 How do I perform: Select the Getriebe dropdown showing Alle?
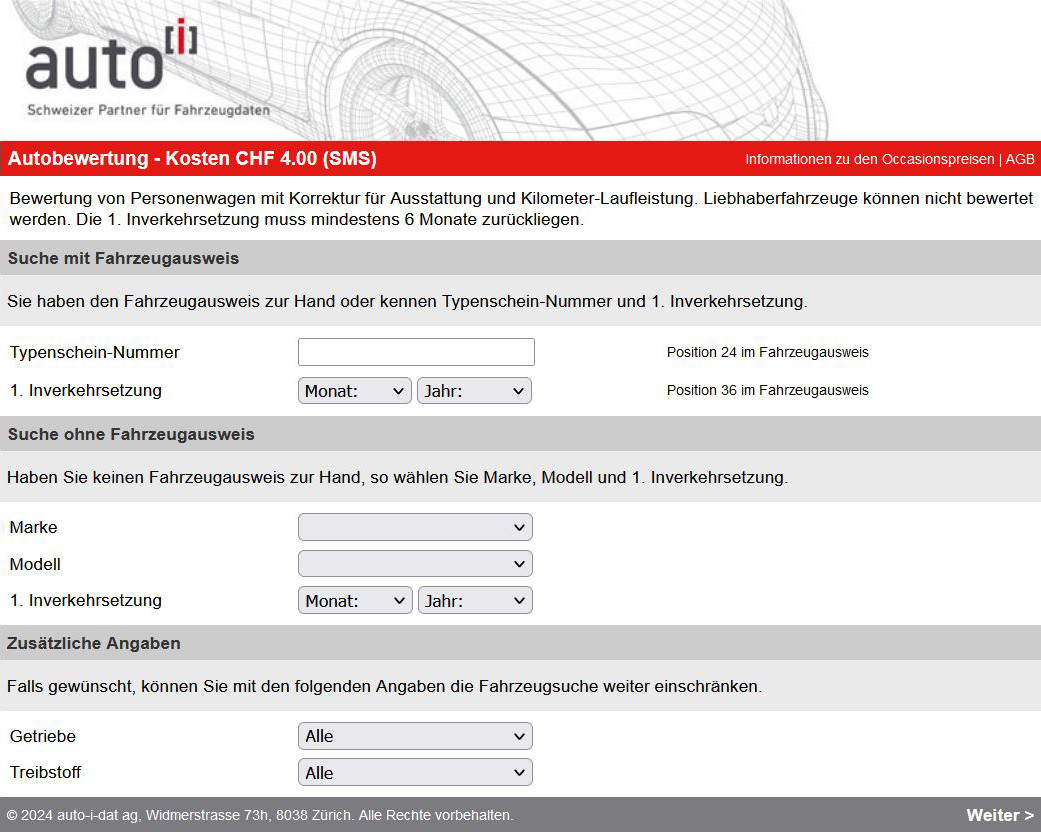tap(415, 736)
